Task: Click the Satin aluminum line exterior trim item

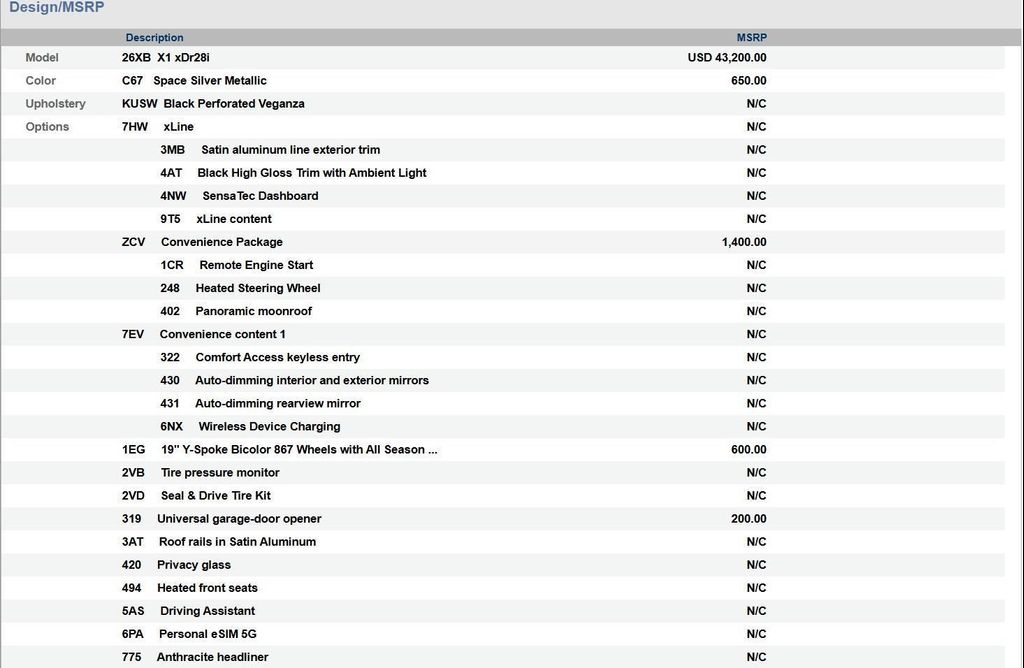Action: click(x=290, y=150)
